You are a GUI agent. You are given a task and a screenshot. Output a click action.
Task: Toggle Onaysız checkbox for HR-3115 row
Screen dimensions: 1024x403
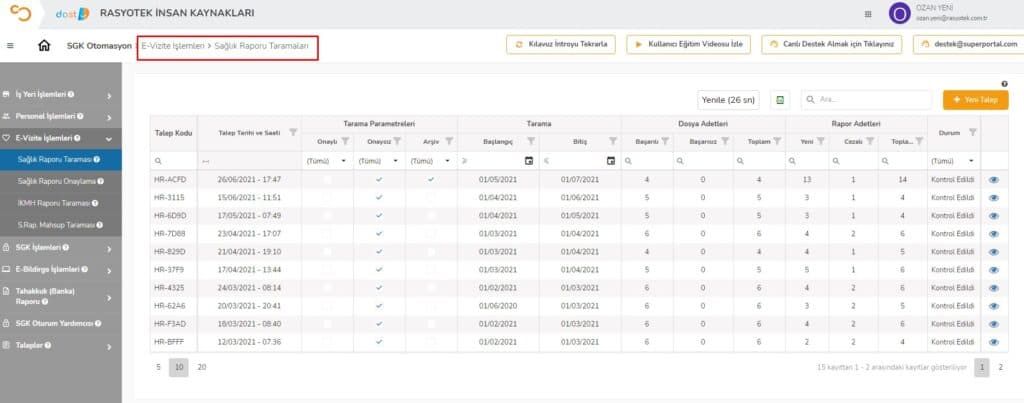[x=379, y=196]
